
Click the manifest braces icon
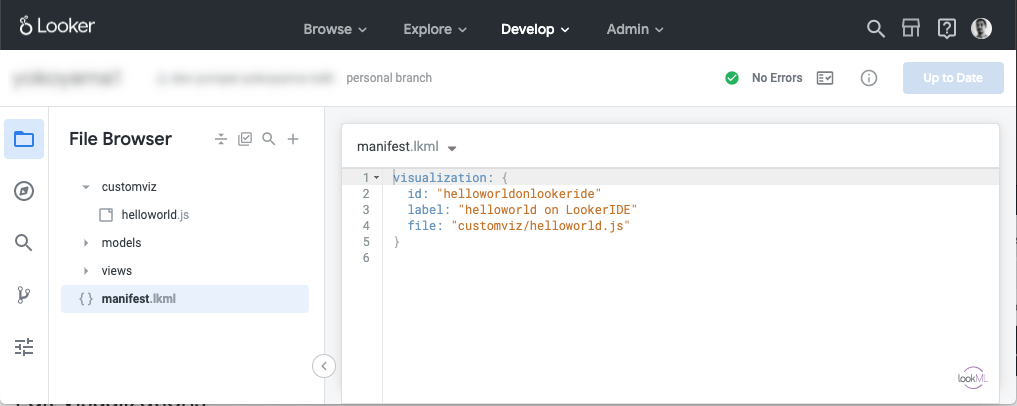pyautogui.click(x=86, y=299)
